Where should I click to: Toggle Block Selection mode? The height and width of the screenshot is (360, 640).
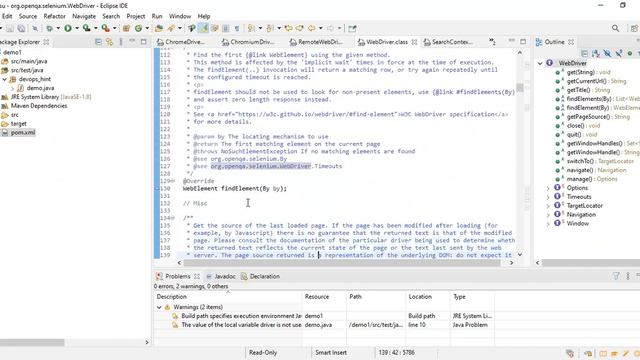coord(225,28)
